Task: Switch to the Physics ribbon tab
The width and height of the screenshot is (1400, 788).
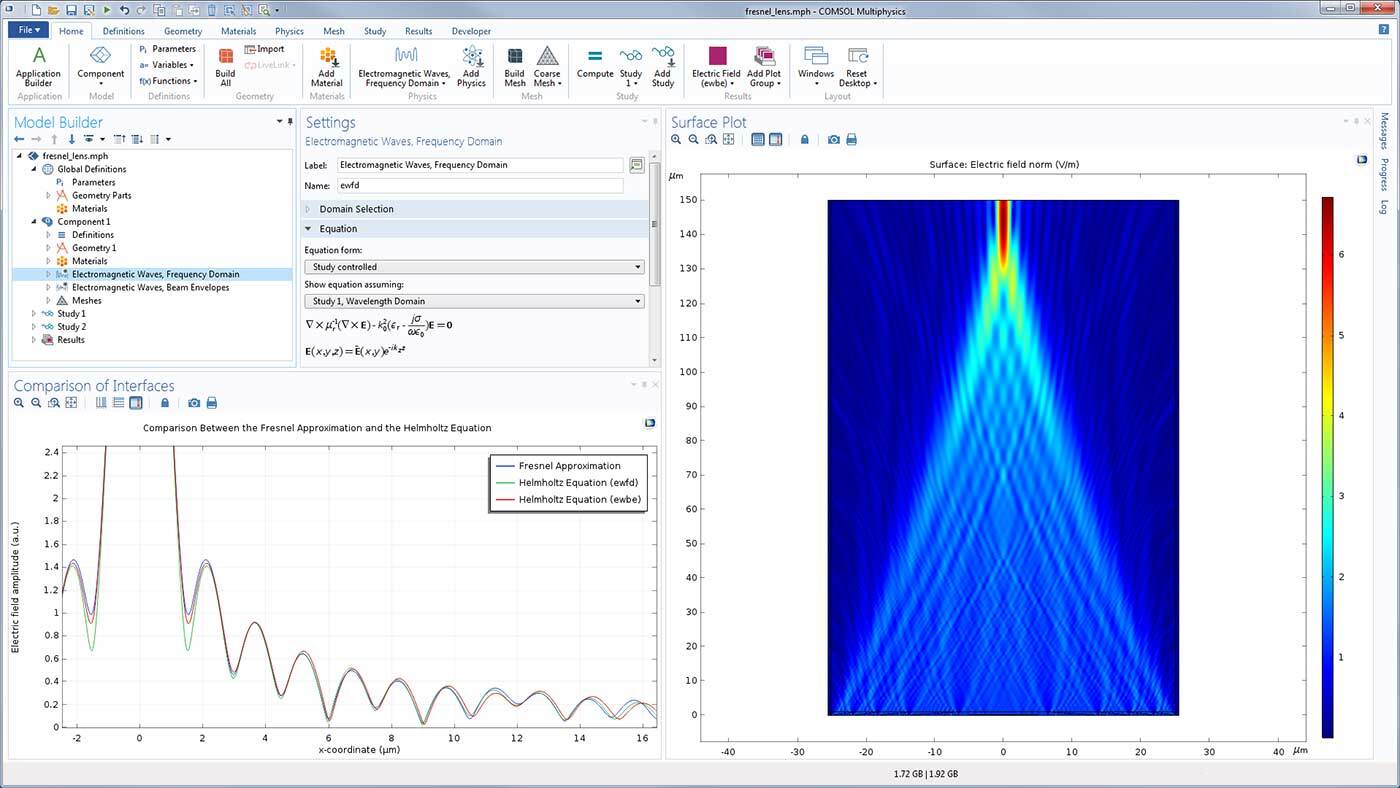Action: tap(288, 31)
